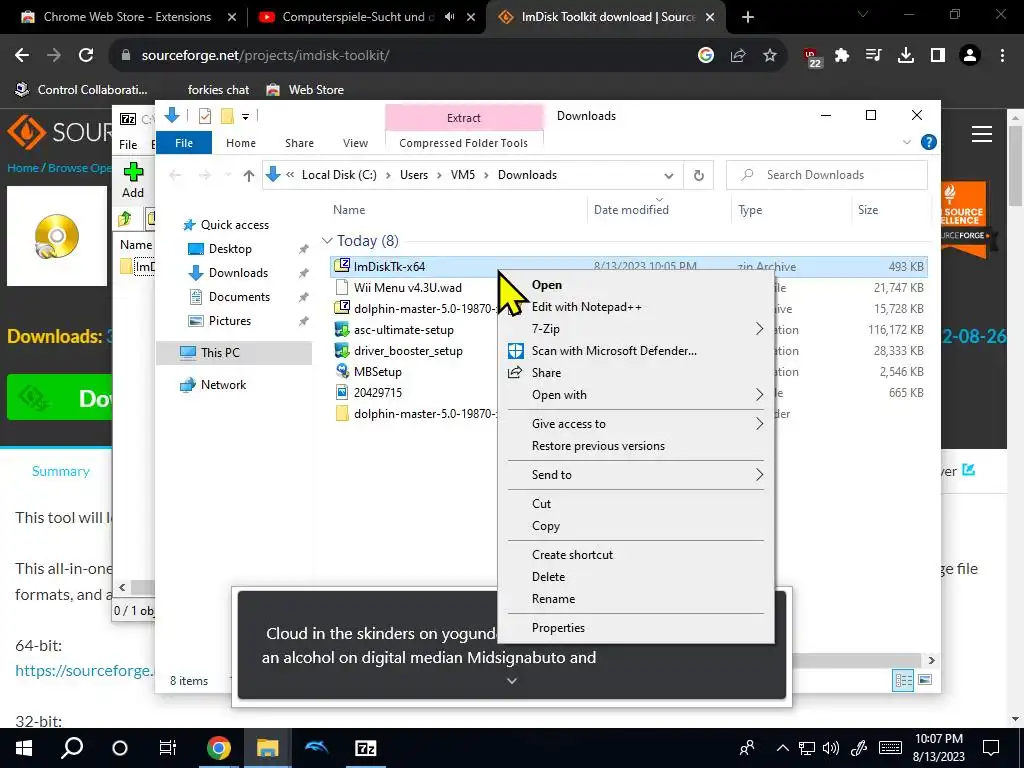1024x768 pixels.
Task: Click the 7-Zip Add plus icon
Action: pyautogui.click(x=133, y=172)
